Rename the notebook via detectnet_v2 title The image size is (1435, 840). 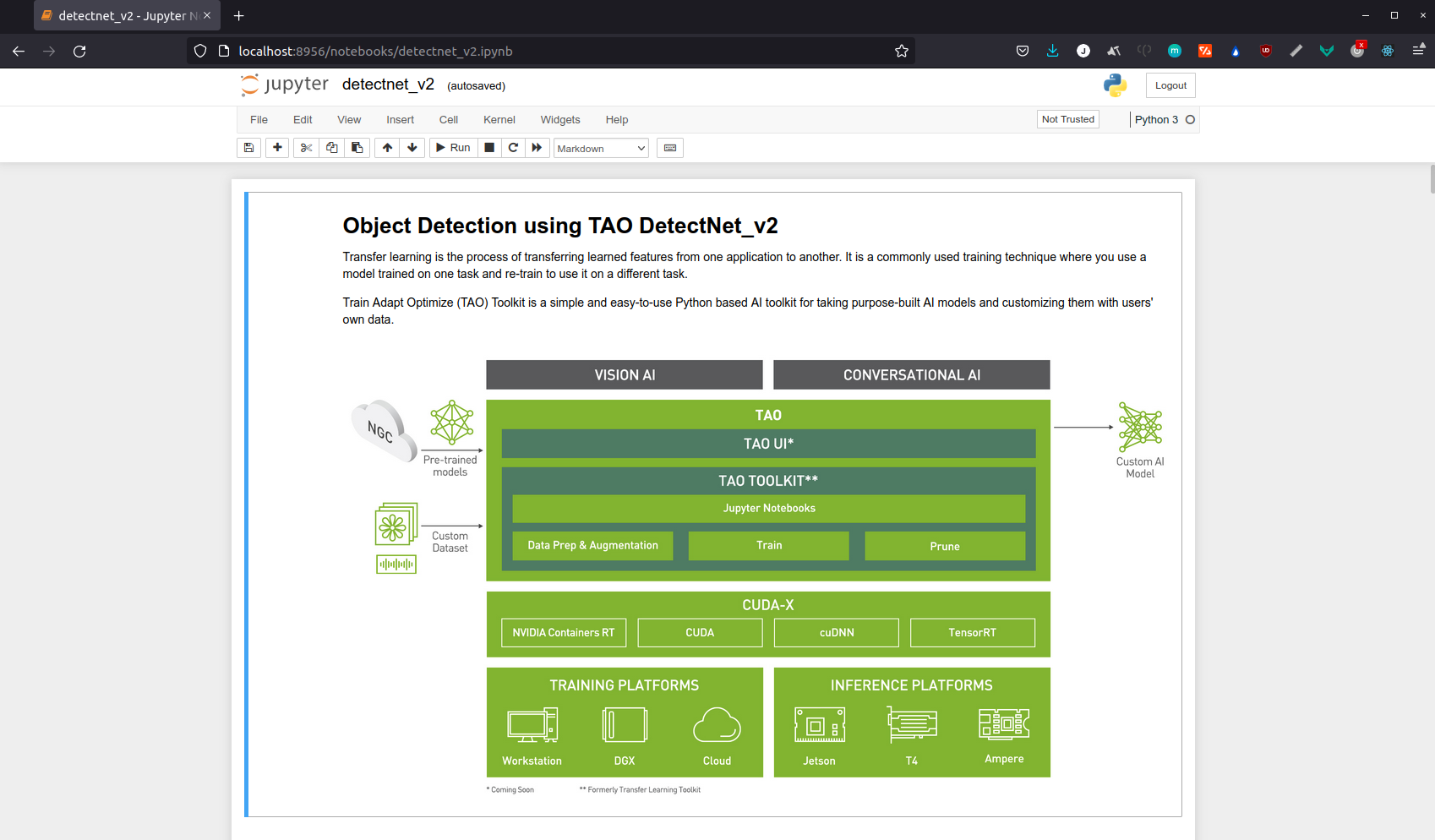pos(388,85)
